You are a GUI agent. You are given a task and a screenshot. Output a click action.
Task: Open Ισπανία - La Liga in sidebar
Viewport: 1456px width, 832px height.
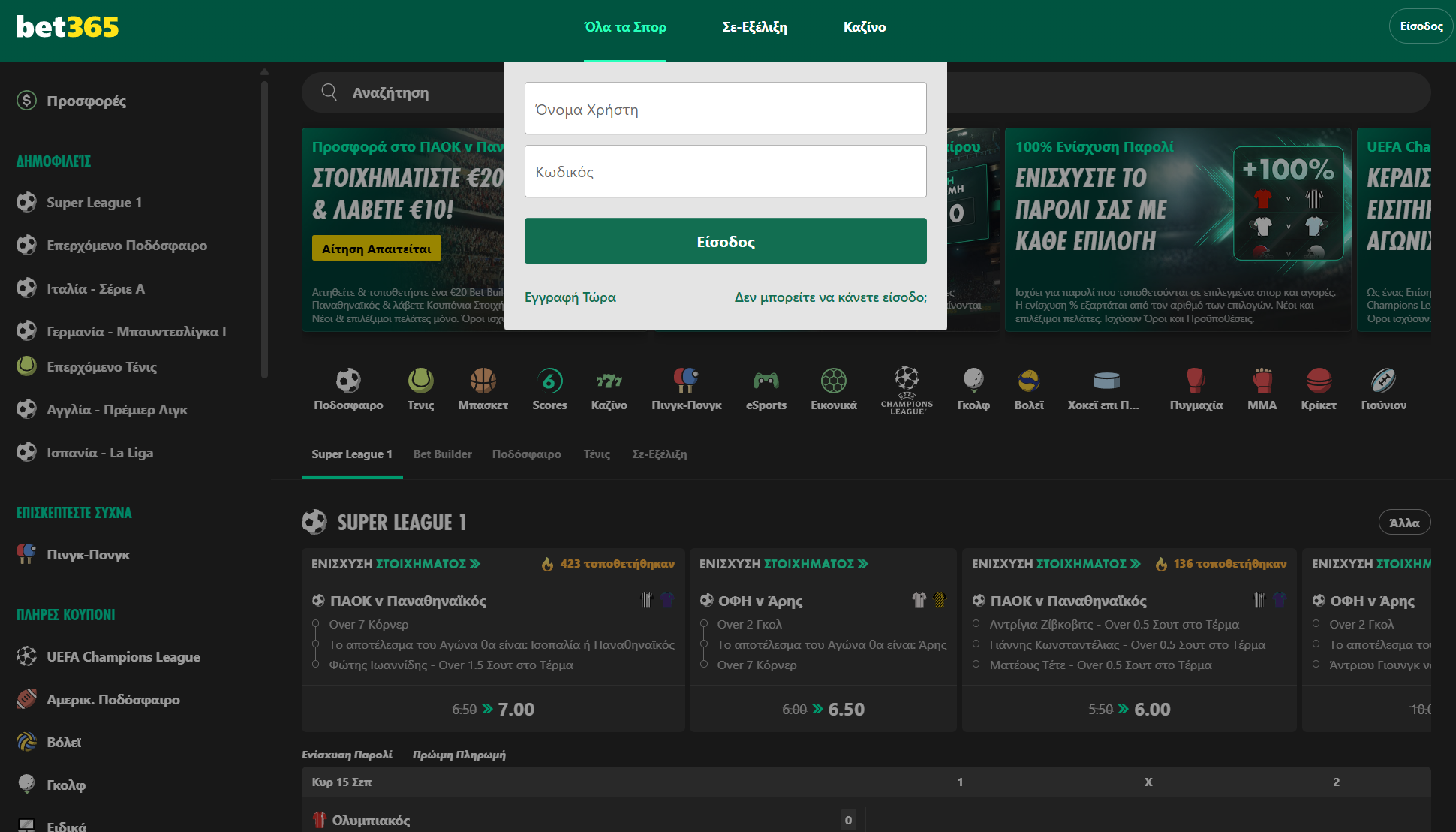[x=100, y=452]
